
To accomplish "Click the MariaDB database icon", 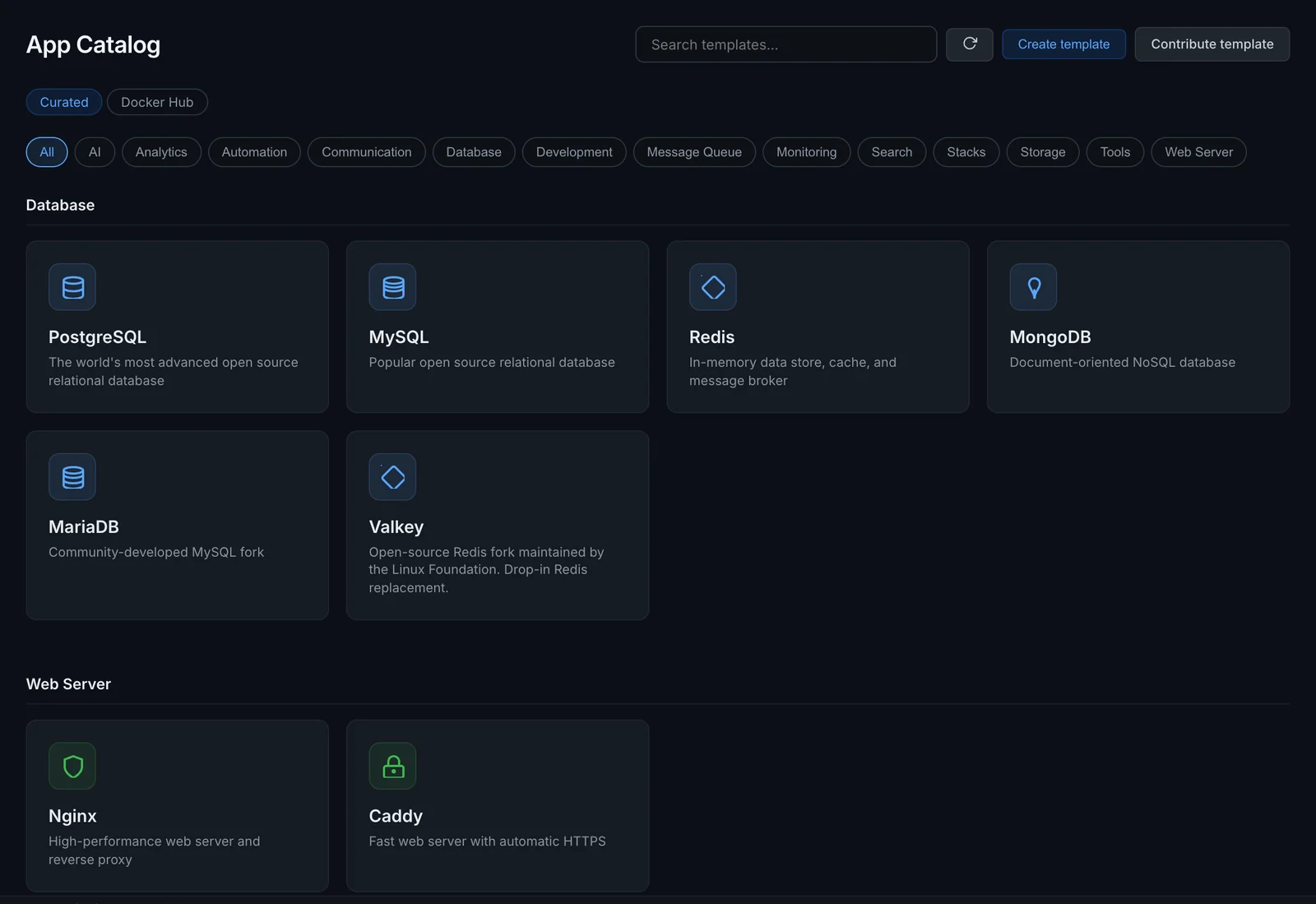I will 72,477.
